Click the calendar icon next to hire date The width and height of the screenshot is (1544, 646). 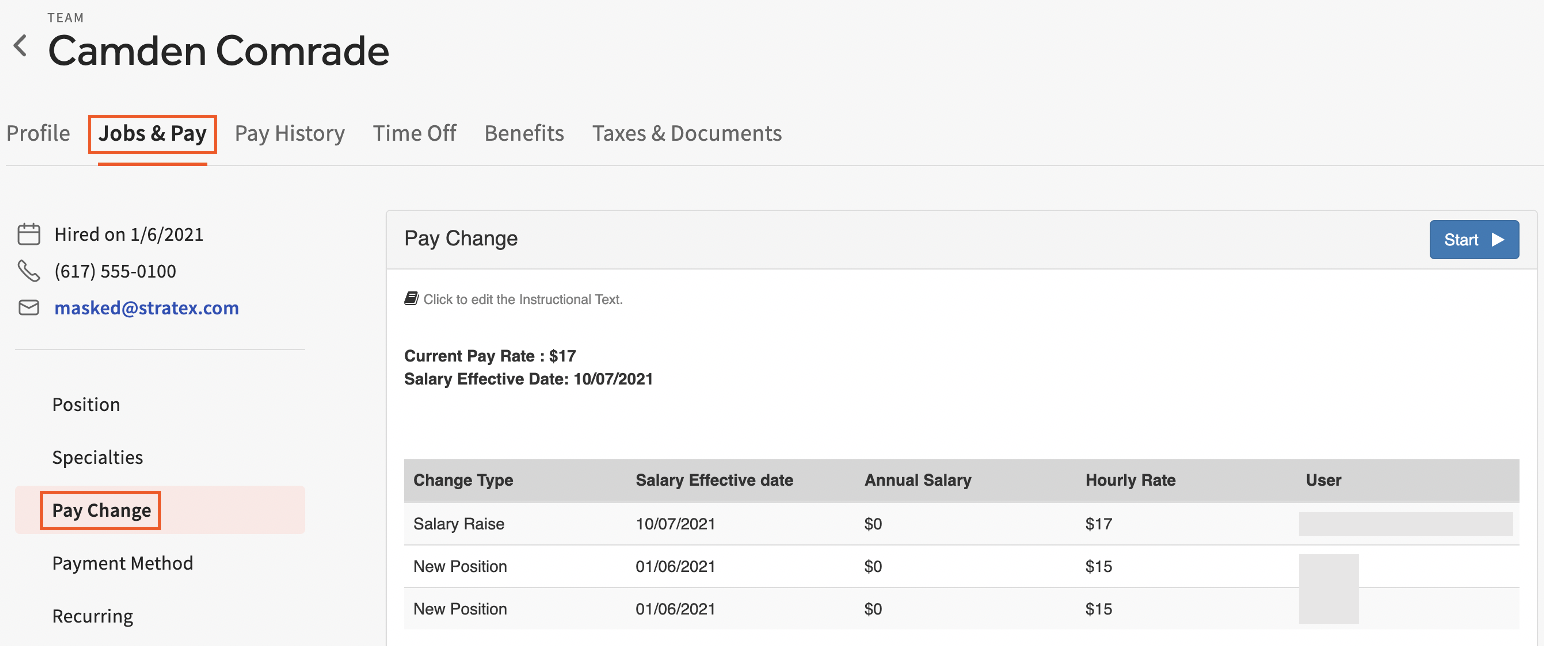click(x=28, y=233)
